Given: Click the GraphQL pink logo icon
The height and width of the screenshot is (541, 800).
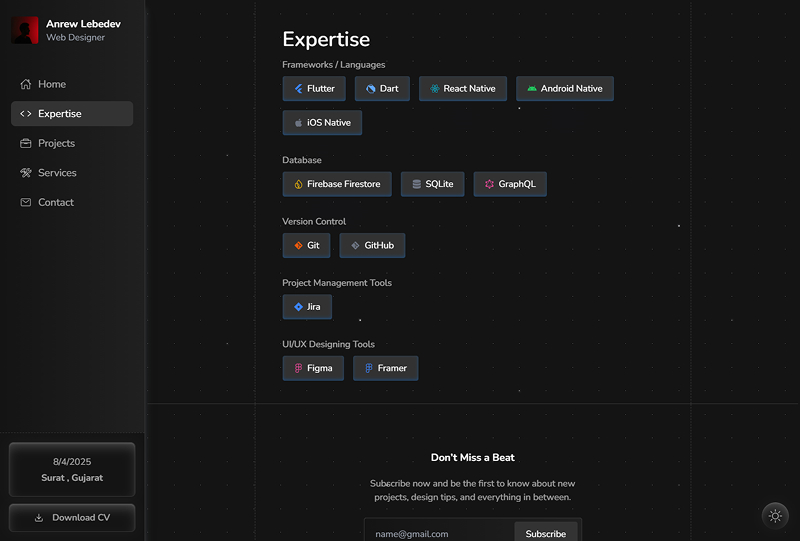Looking at the screenshot, I should coord(489,184).
